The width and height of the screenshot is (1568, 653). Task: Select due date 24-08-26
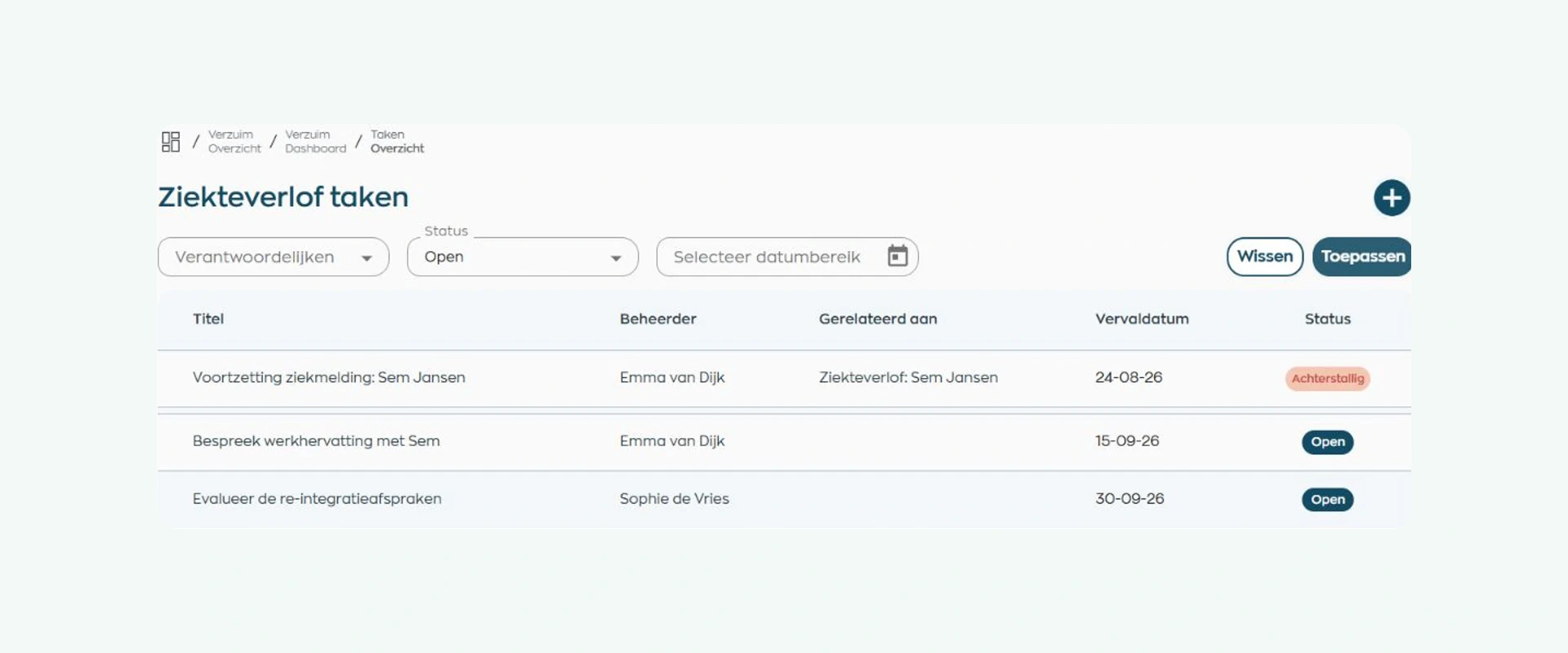pos(1129,378)
